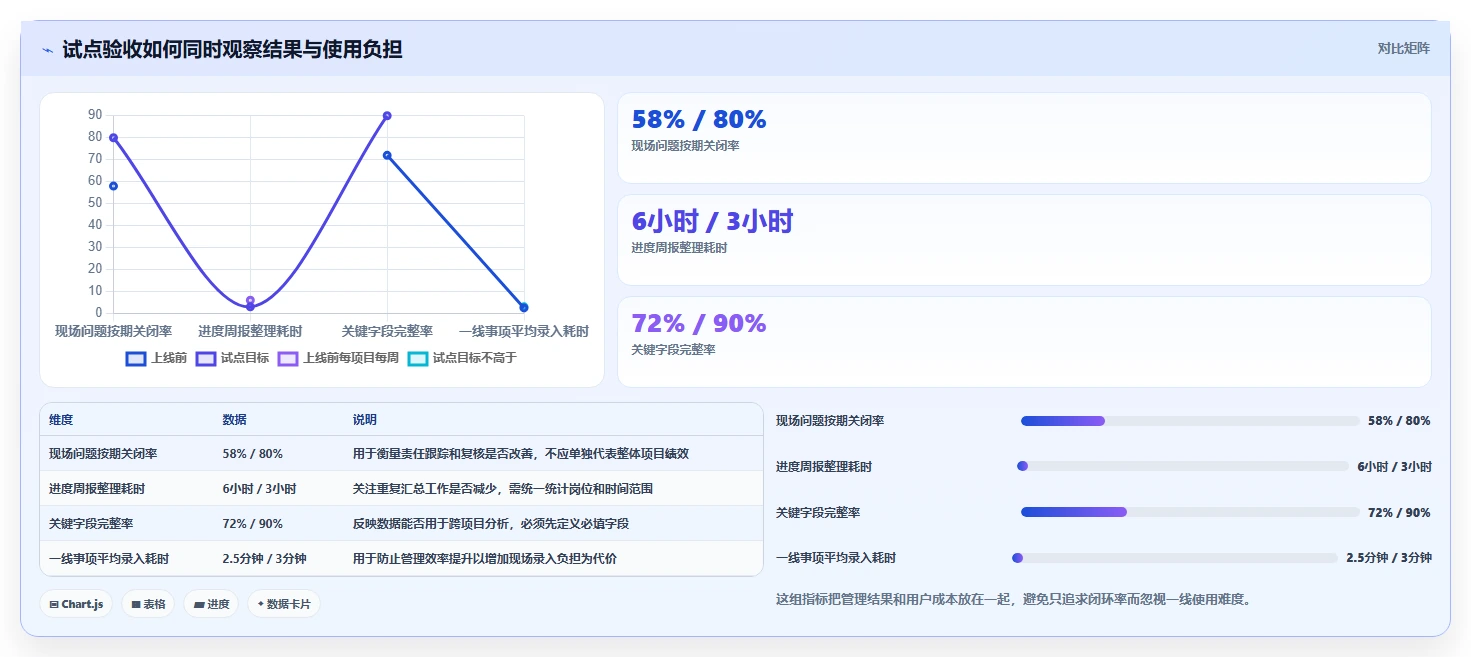Toggle the 试点目标 legend item
Image resolution: width=1471 pixels, height=657 pixels.
click(x=233, y=358)
